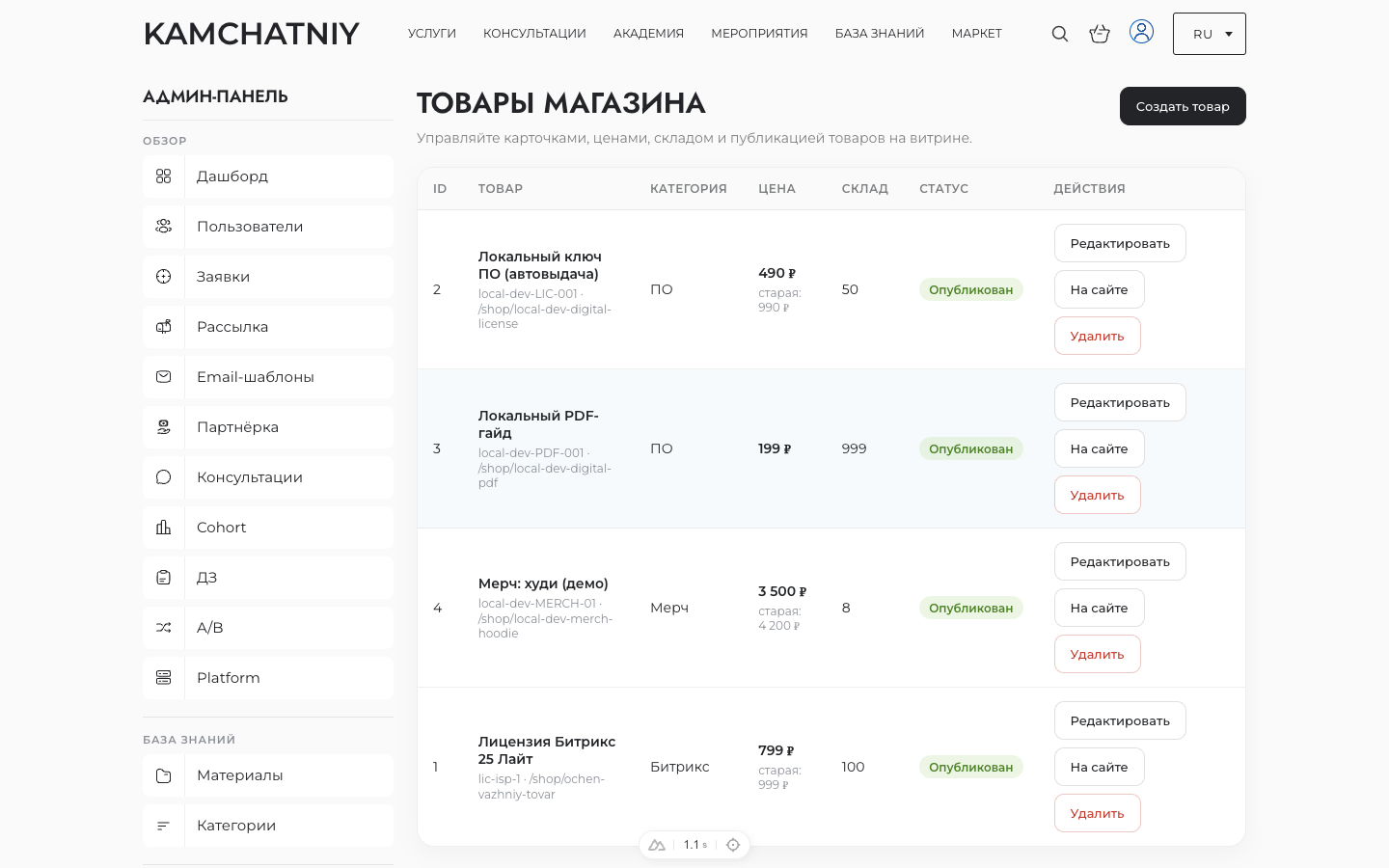Open the ДЗ sidebar link
Image resolution: width=1389 pixels, height=868 pixels.
pos(268,578)
